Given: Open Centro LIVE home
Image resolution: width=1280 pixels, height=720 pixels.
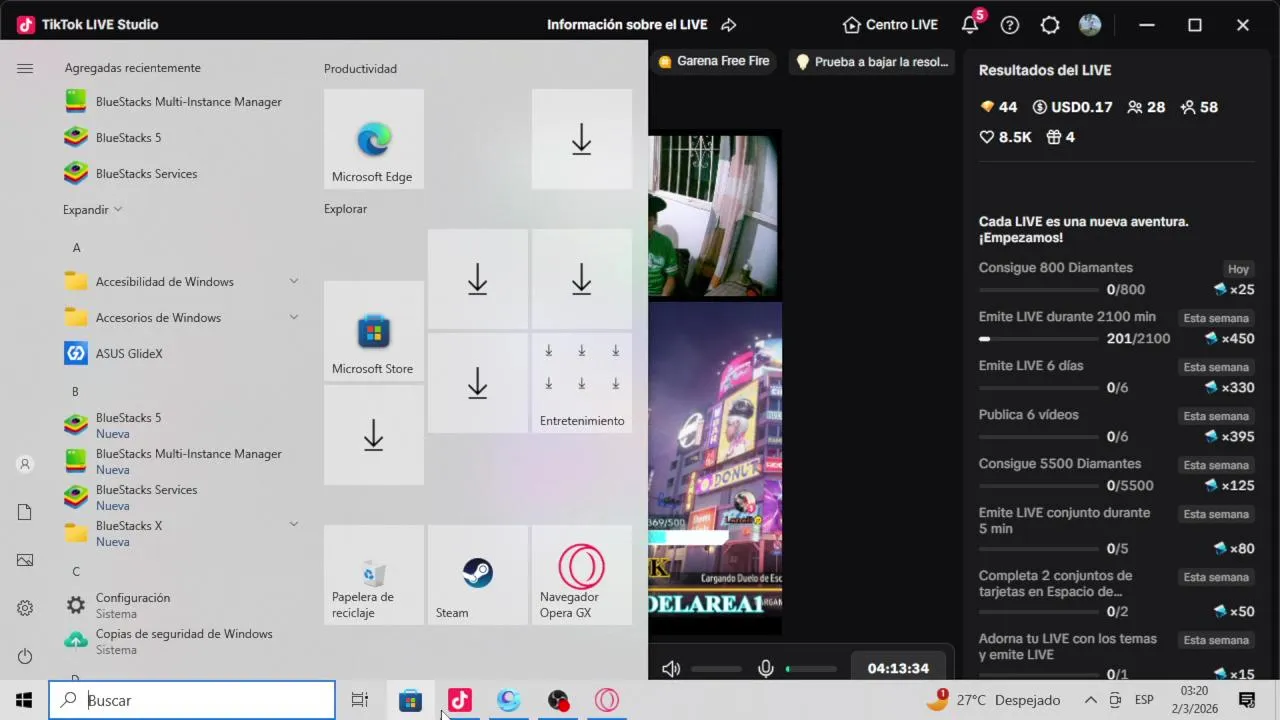Looking at the screenshot, I should pyautogui.click(x=890, y=25).
